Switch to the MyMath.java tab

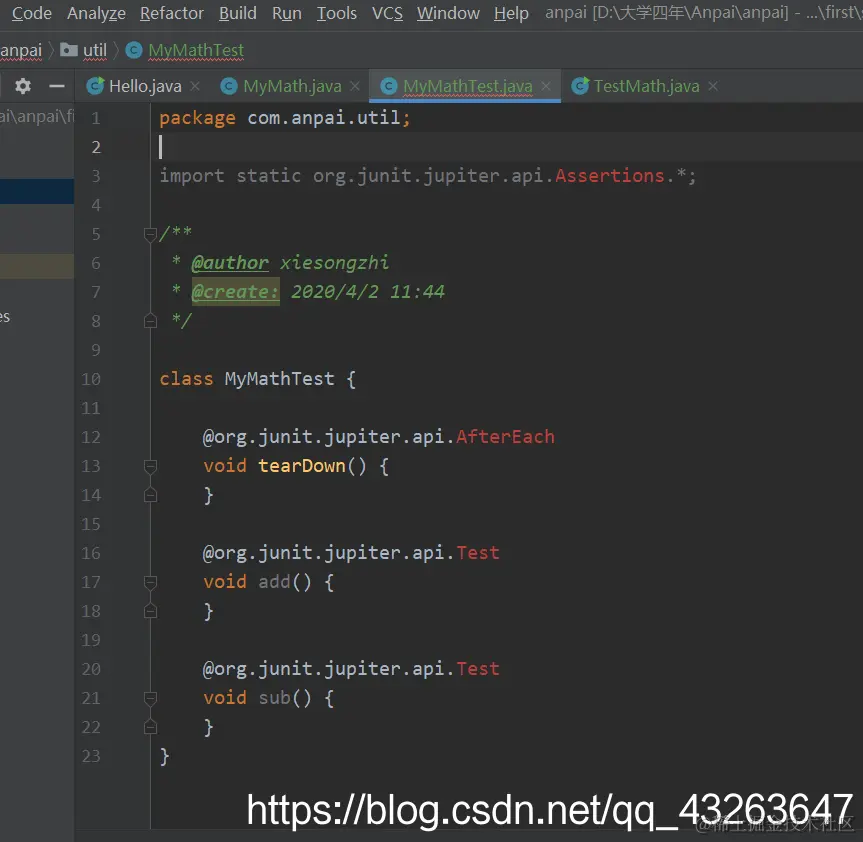tap(292, 86)
